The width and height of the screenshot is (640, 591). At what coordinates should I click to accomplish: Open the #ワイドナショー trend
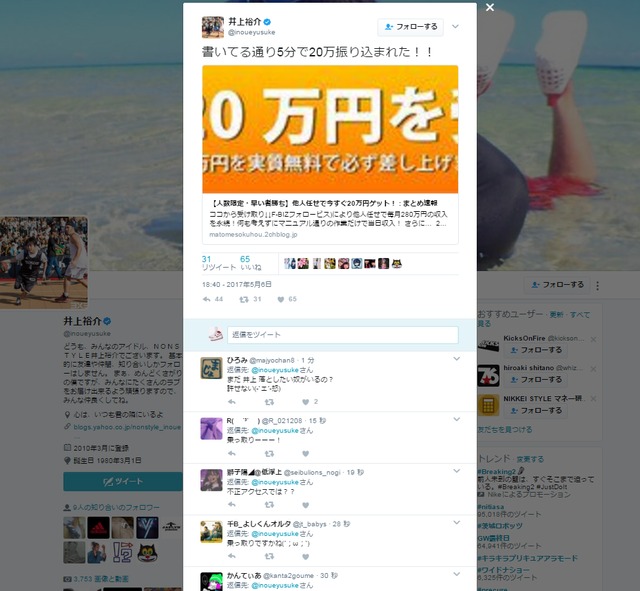coord(503,570)
